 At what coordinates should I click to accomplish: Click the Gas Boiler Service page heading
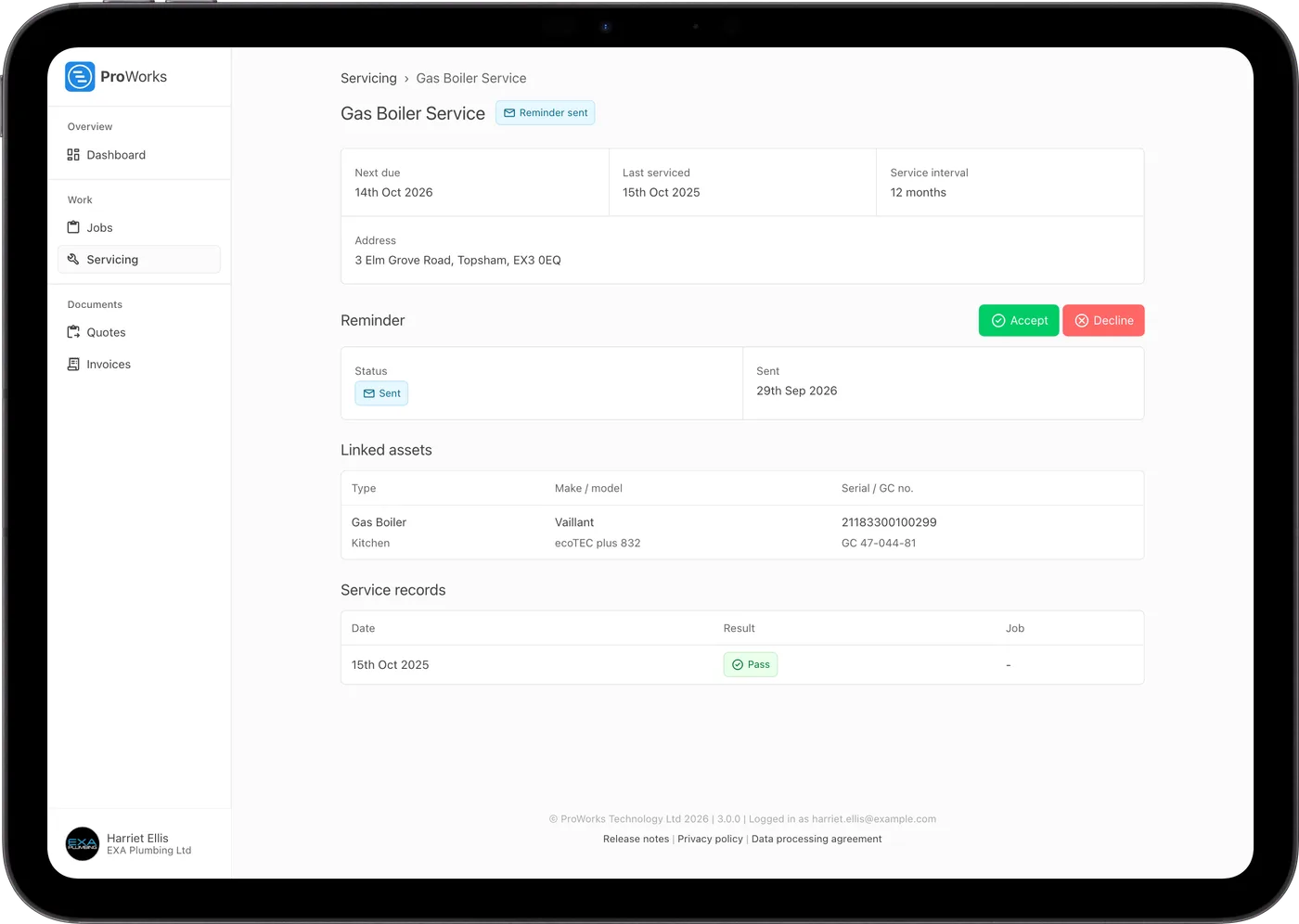pyautogui.click(x=413, y=113)
